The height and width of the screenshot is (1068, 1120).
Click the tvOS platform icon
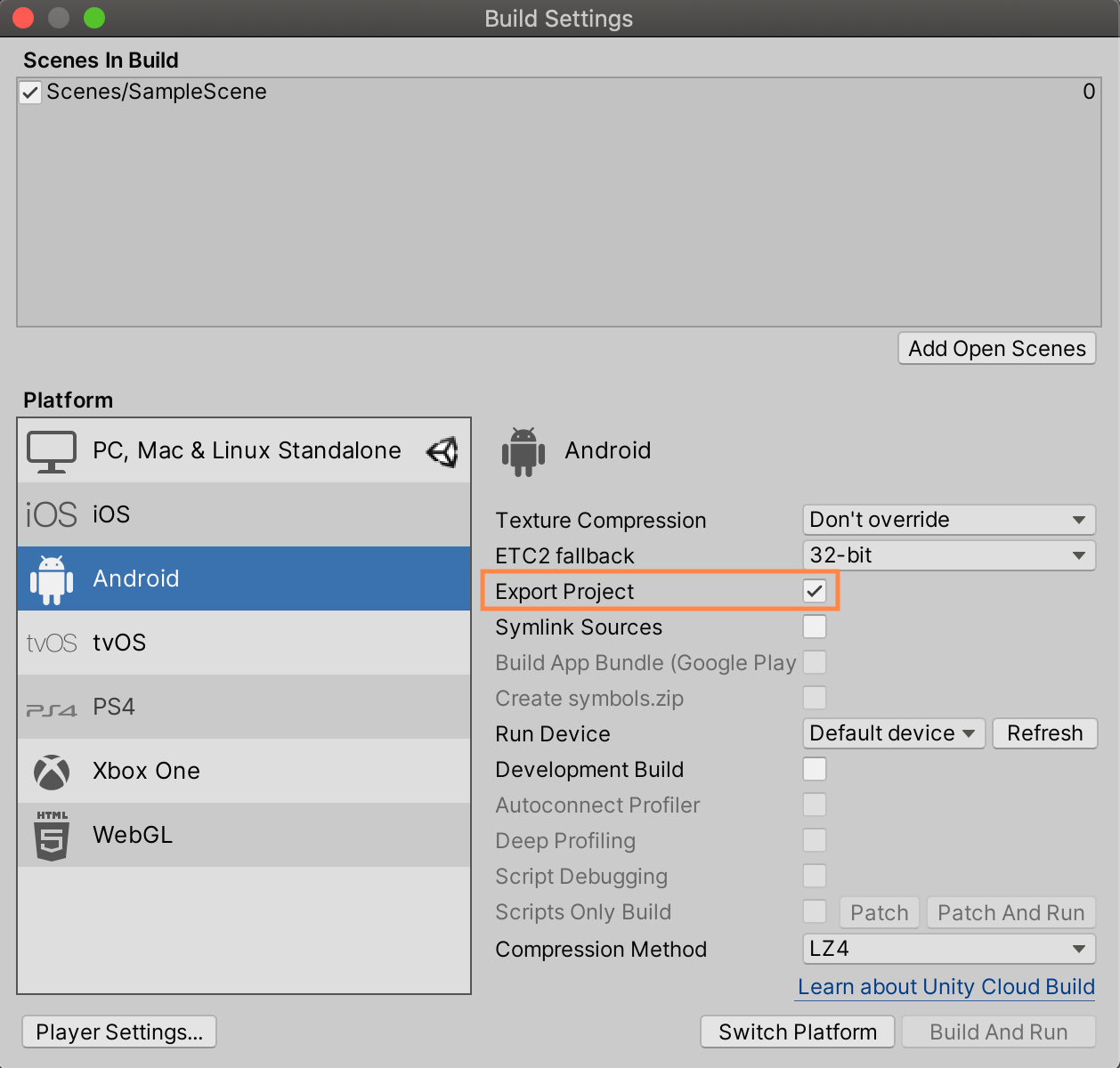coord(52,643)
